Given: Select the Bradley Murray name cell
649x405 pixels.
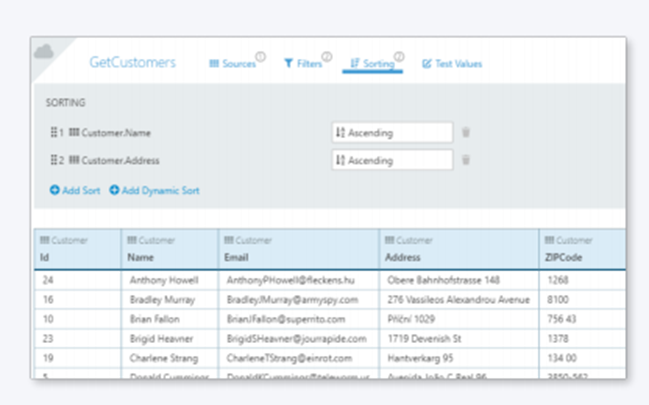Looking at the screenshot, I should (170, 299).
